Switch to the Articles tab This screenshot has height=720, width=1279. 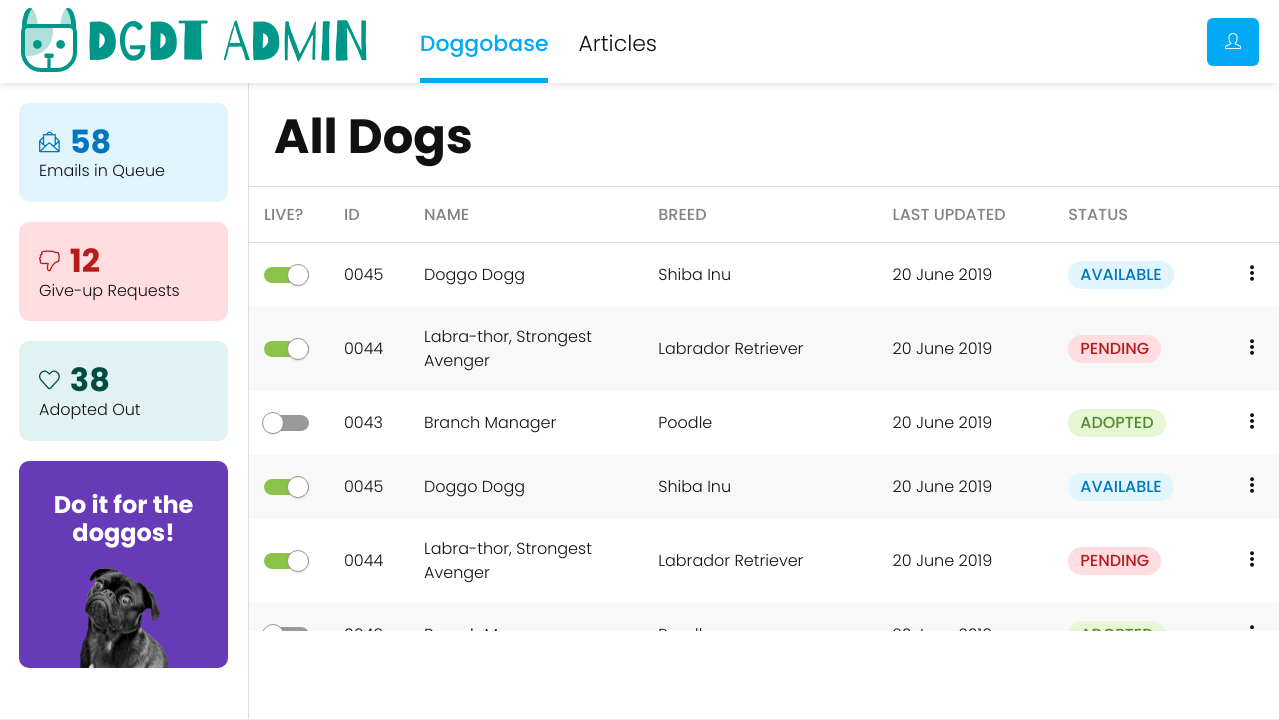pyautogui.click(x=617, y=44)
